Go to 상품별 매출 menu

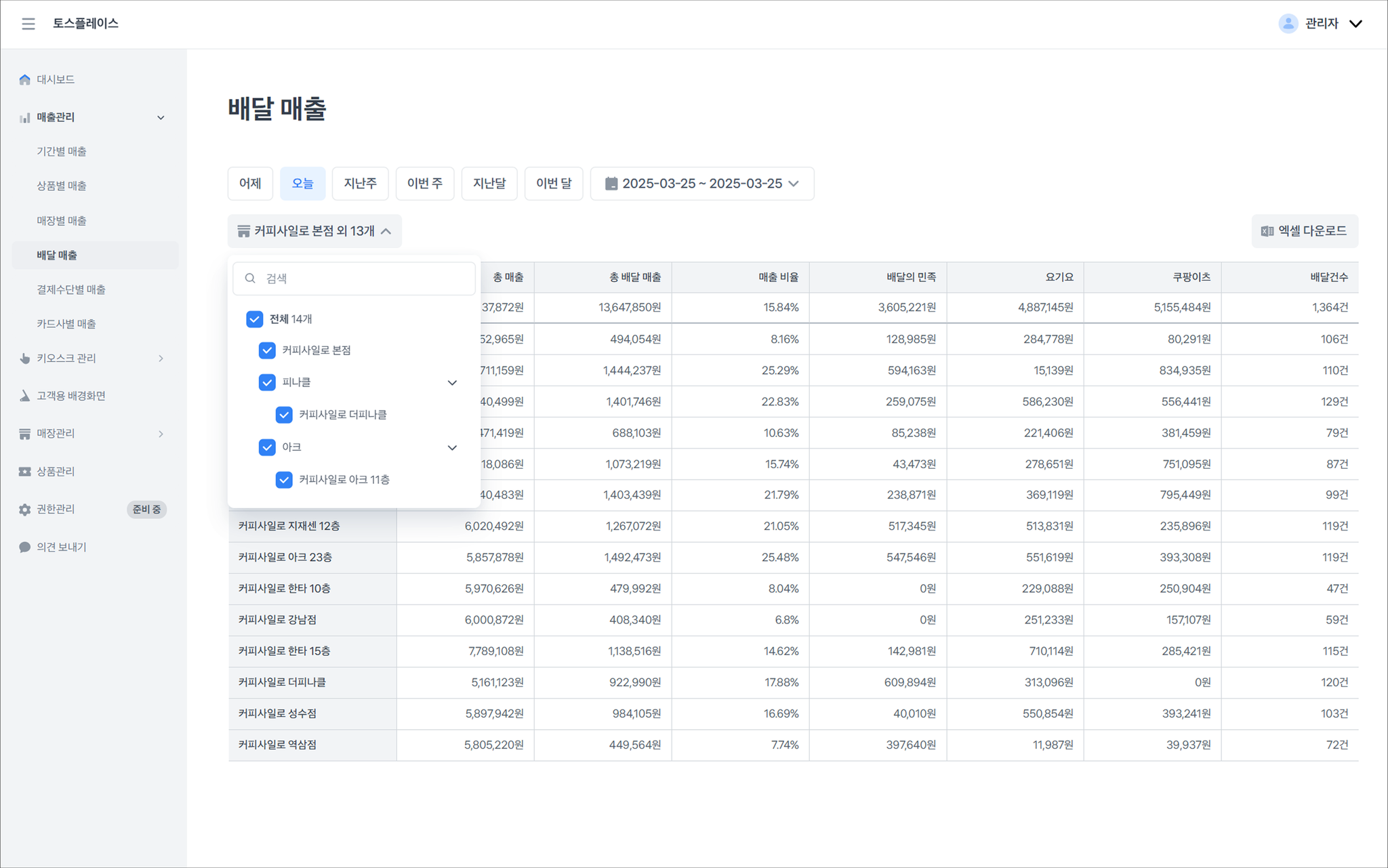[x=62, y=186]
